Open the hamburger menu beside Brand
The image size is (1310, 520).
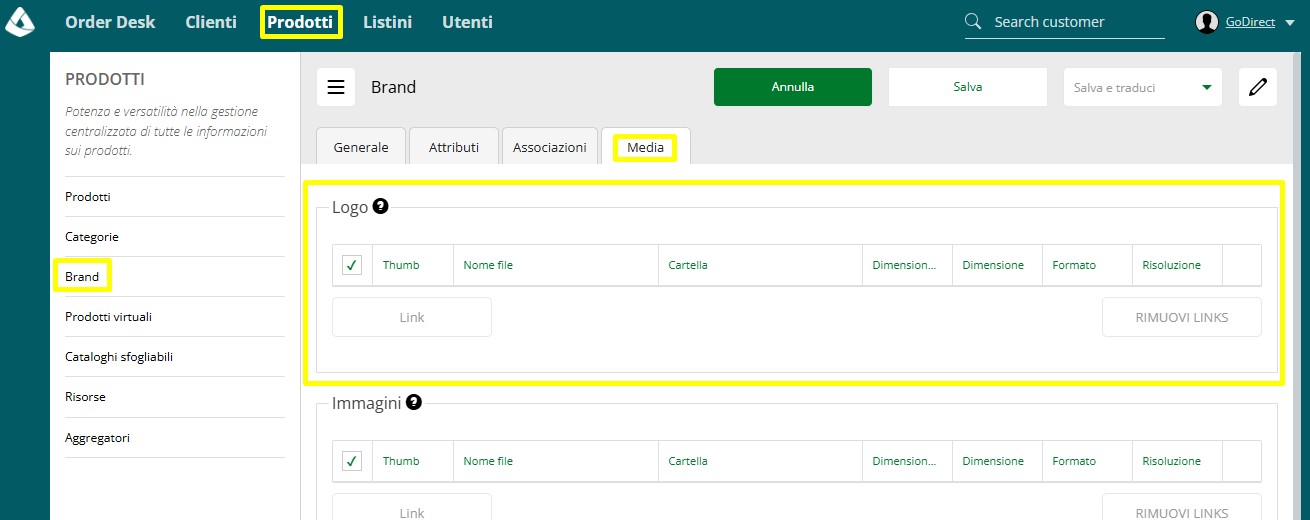click(x=336, y=87)
